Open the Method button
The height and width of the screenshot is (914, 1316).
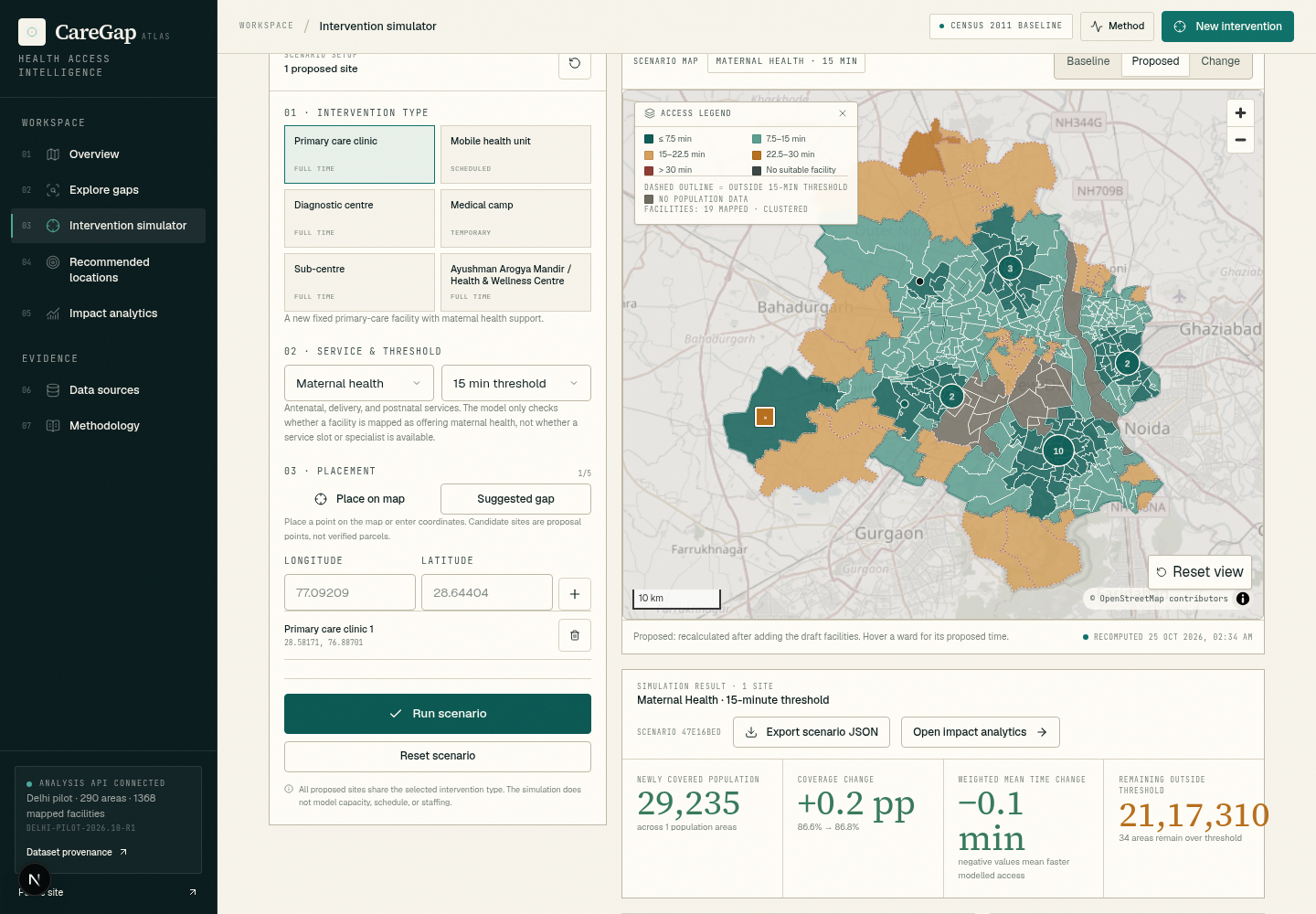(x=1118, y=27)
